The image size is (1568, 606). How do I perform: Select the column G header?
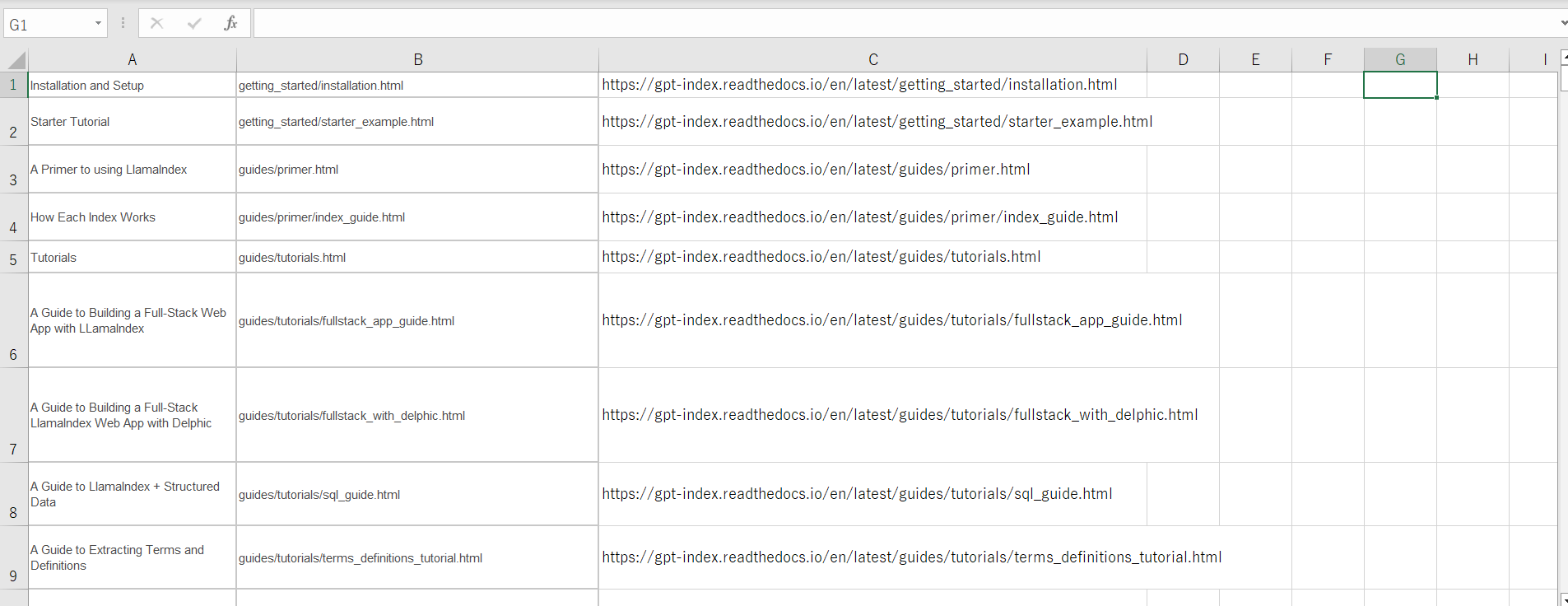tap(1399, 60)
